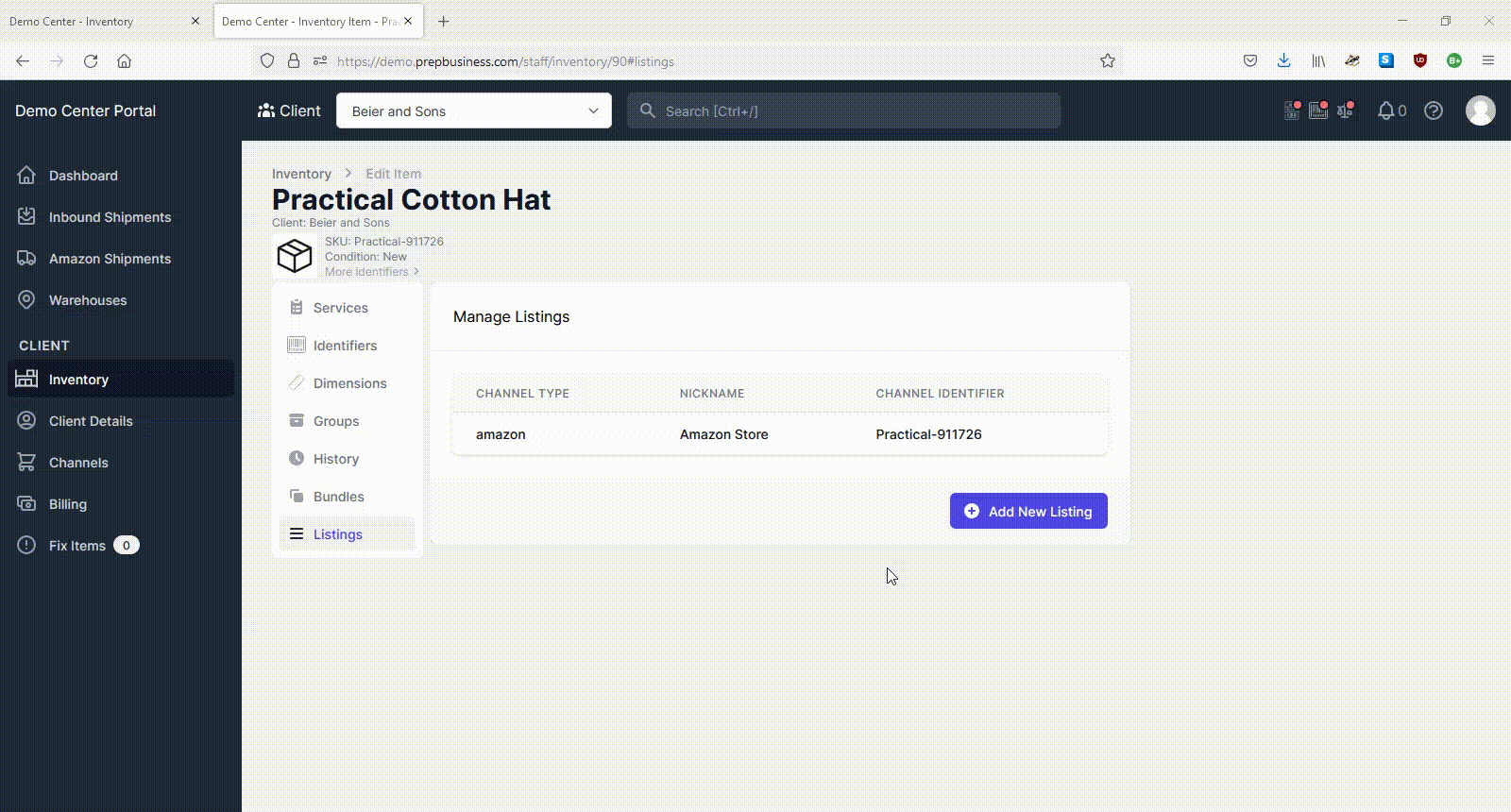Open the Firefox library icon

tap(1318, 60)
